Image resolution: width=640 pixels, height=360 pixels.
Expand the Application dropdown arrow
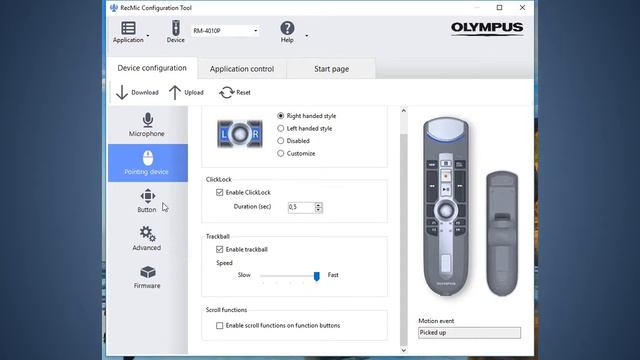(x=148, y=36)
